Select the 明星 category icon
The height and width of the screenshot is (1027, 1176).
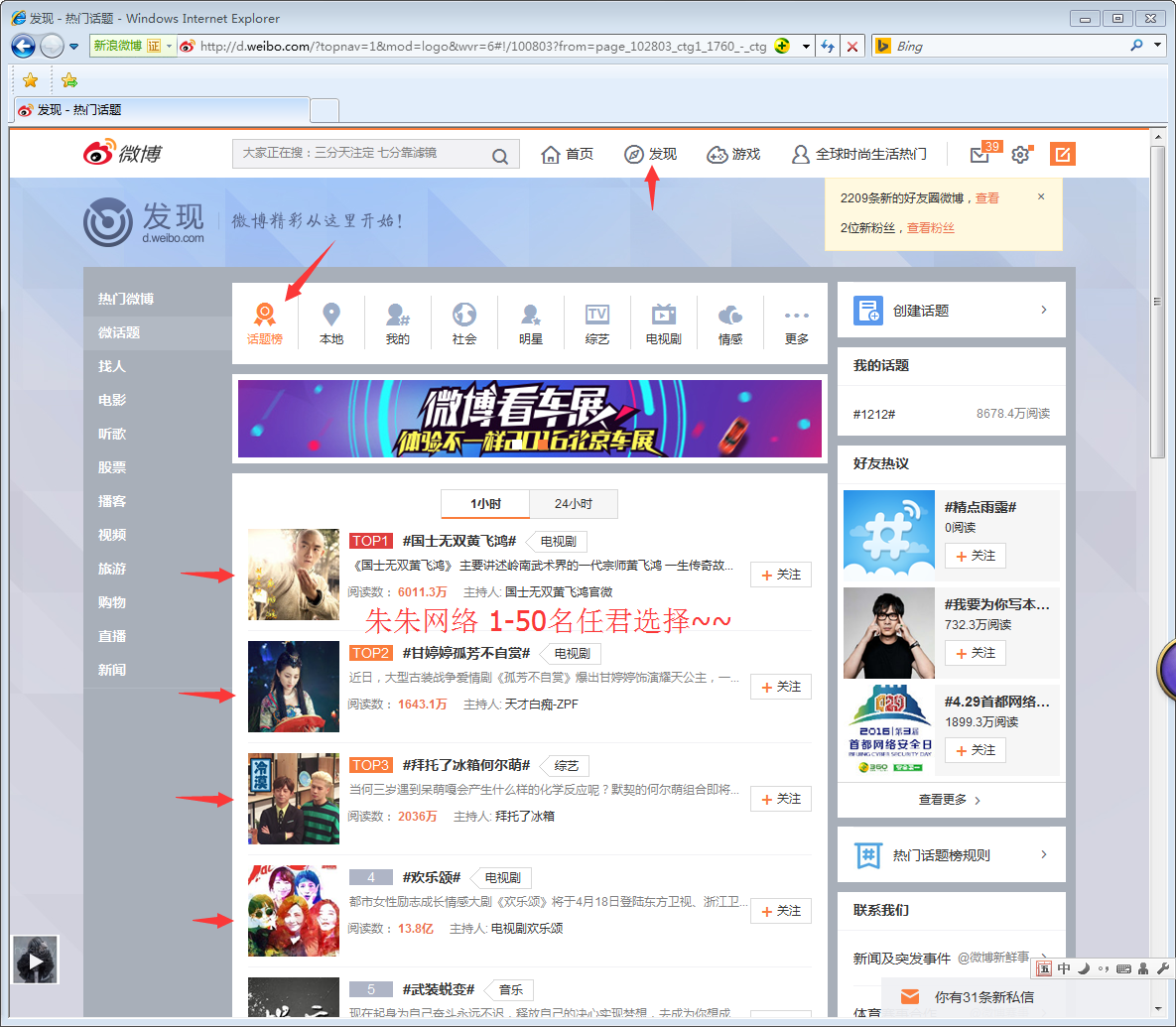click(x=530, y=315)
